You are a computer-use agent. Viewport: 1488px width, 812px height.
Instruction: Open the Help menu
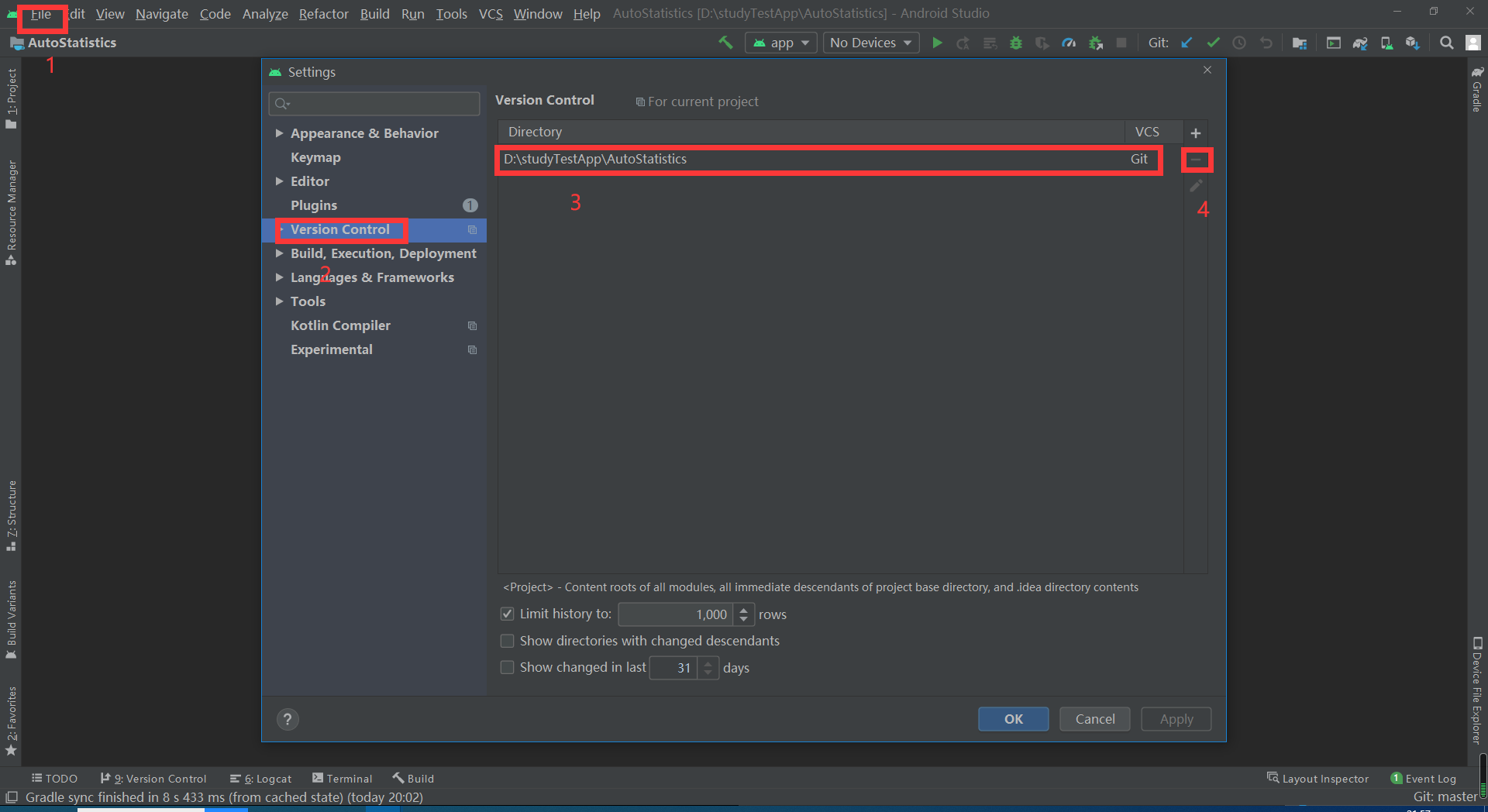587,14
